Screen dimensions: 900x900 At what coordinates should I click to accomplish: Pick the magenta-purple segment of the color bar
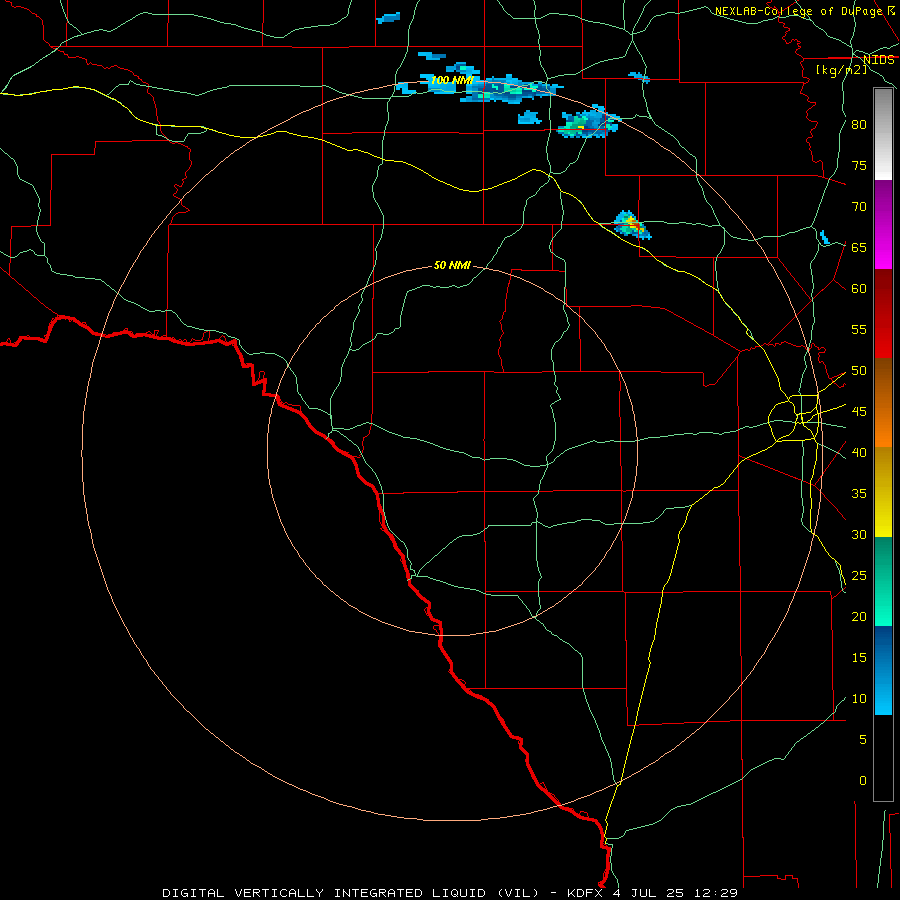point(883,224)
